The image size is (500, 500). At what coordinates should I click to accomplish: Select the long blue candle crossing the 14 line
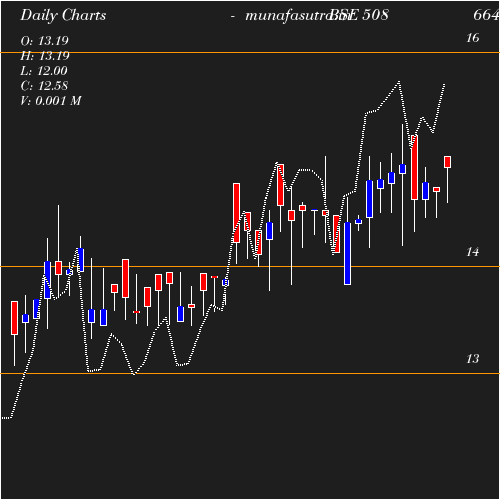point(347,253)
